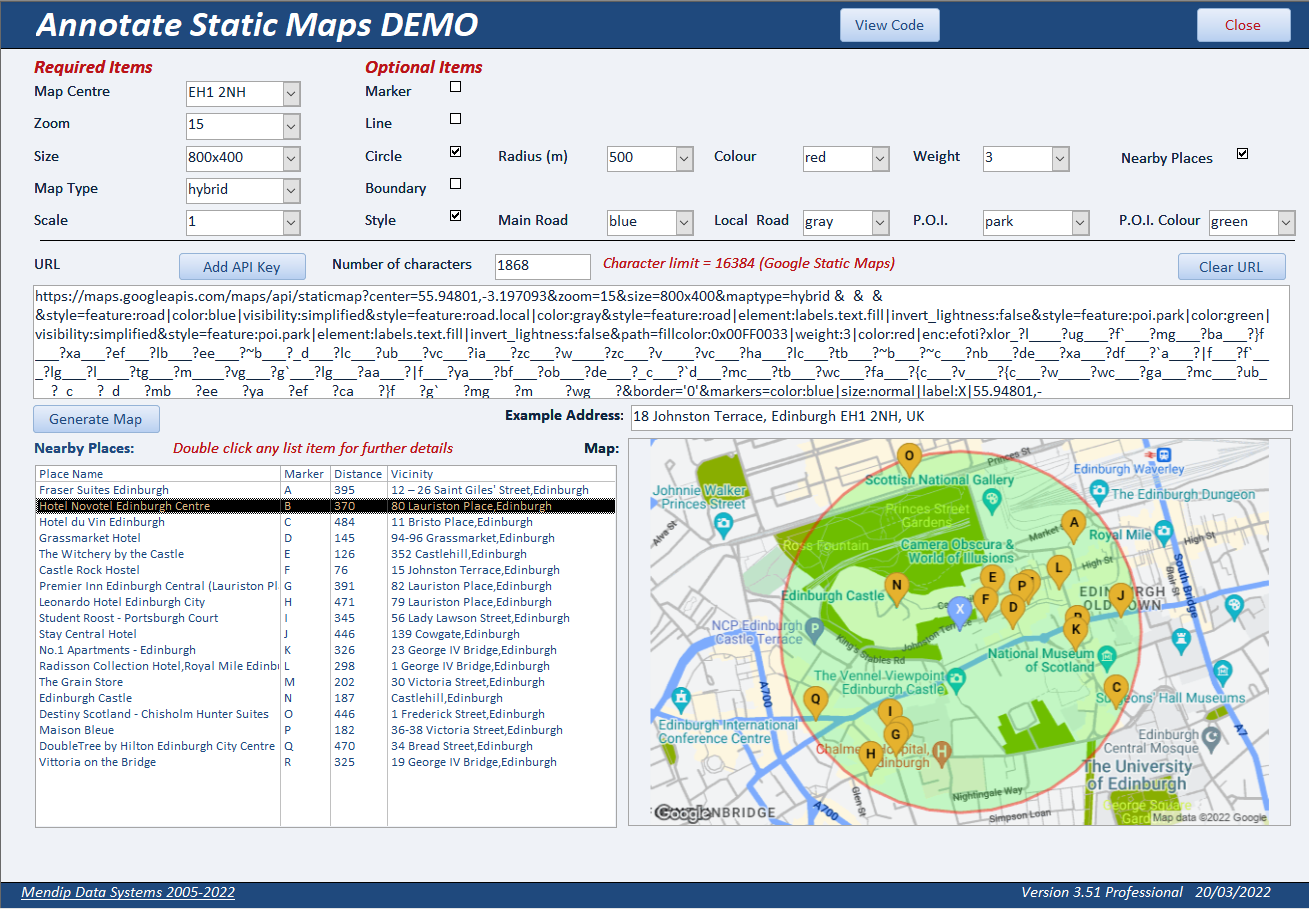Click the View Code button

(x=890, y=25)
